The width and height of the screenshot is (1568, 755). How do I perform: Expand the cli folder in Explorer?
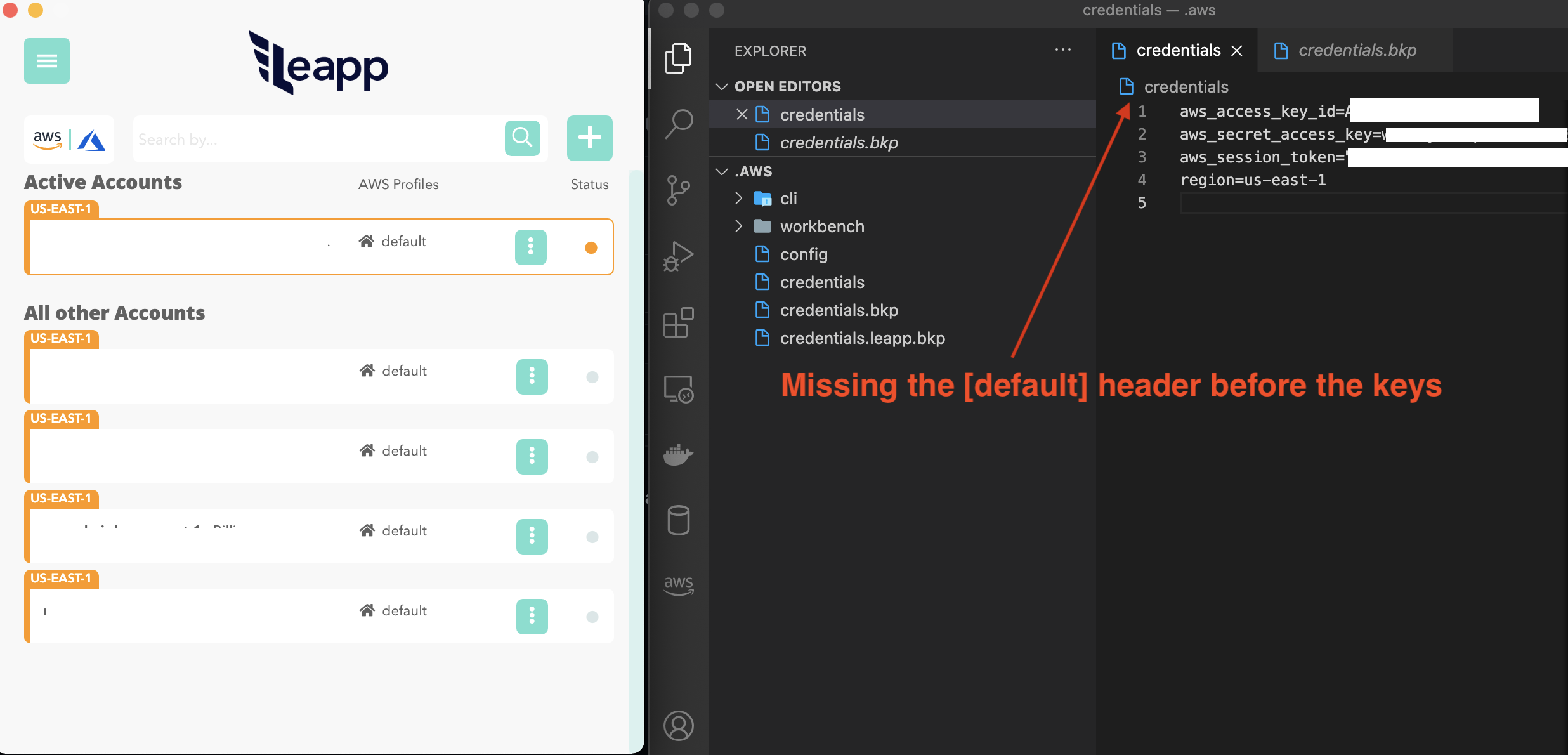tap(739, 198)
